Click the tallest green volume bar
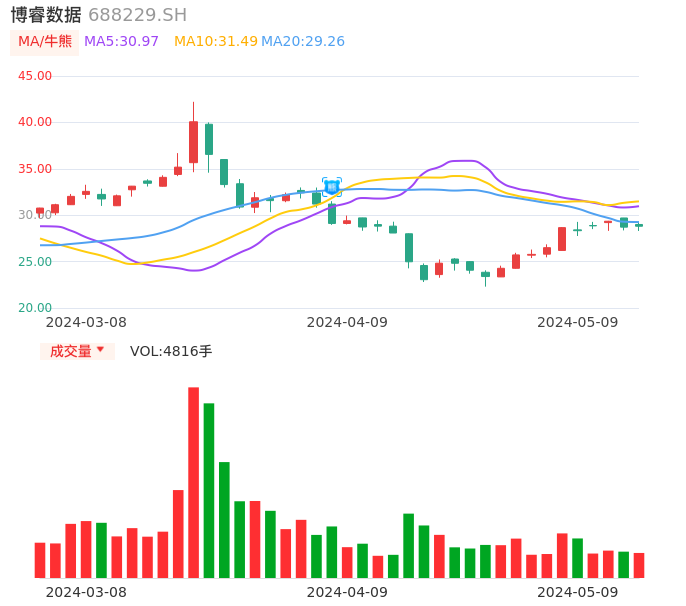The height and width of the screenshot is (606, 686). [209, 490]
